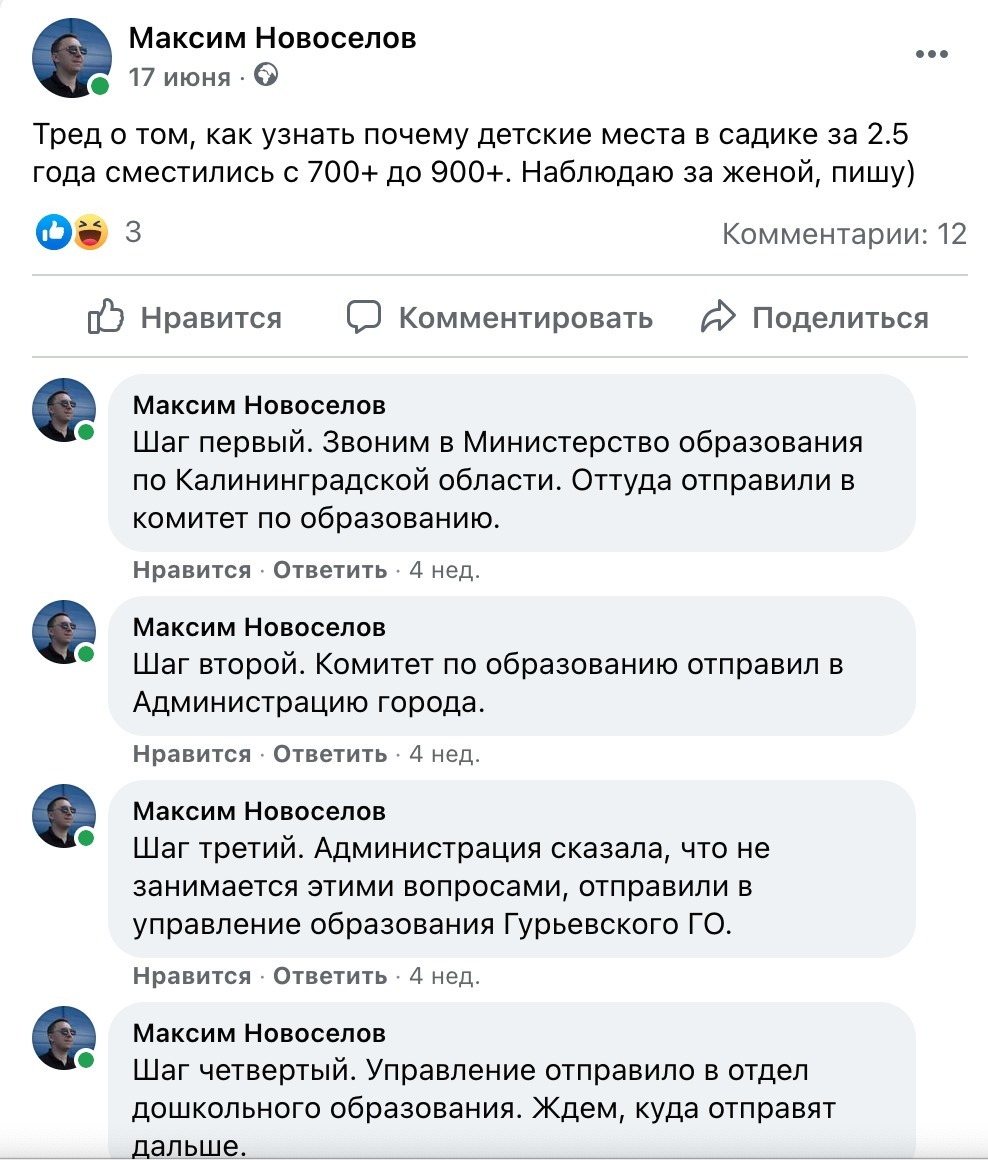This screenshot has width=988, height=1160.
Task: Open the 17 июня post date link
Action: click(x=180, y=77)
